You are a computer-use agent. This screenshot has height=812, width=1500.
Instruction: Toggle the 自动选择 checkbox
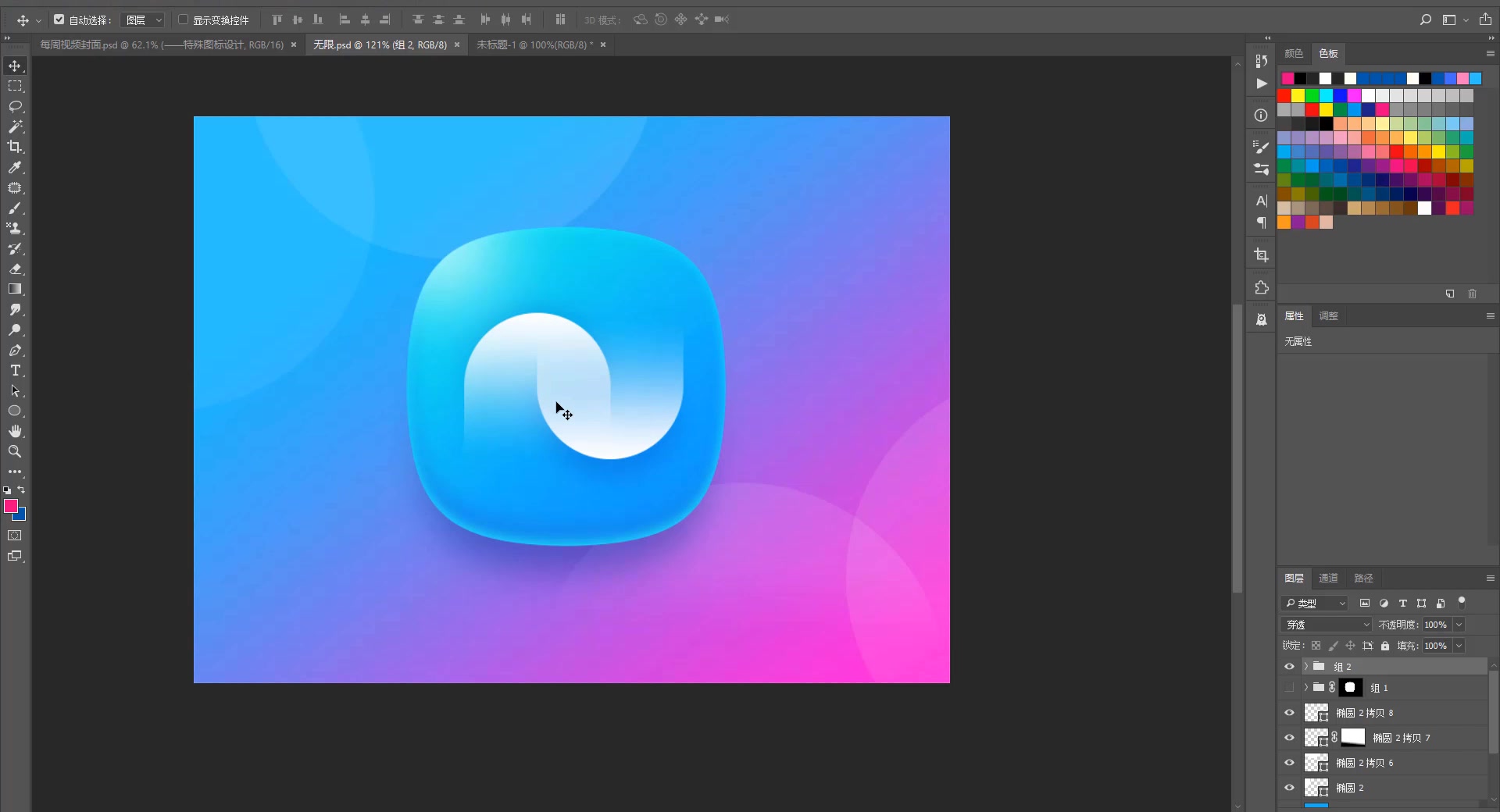[x=59, y=20]
